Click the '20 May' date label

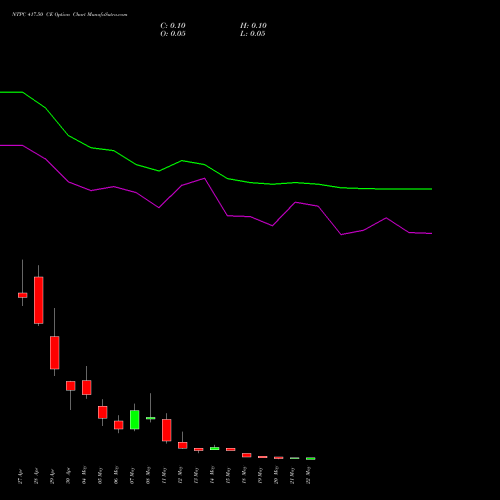(x=276, y=475)
